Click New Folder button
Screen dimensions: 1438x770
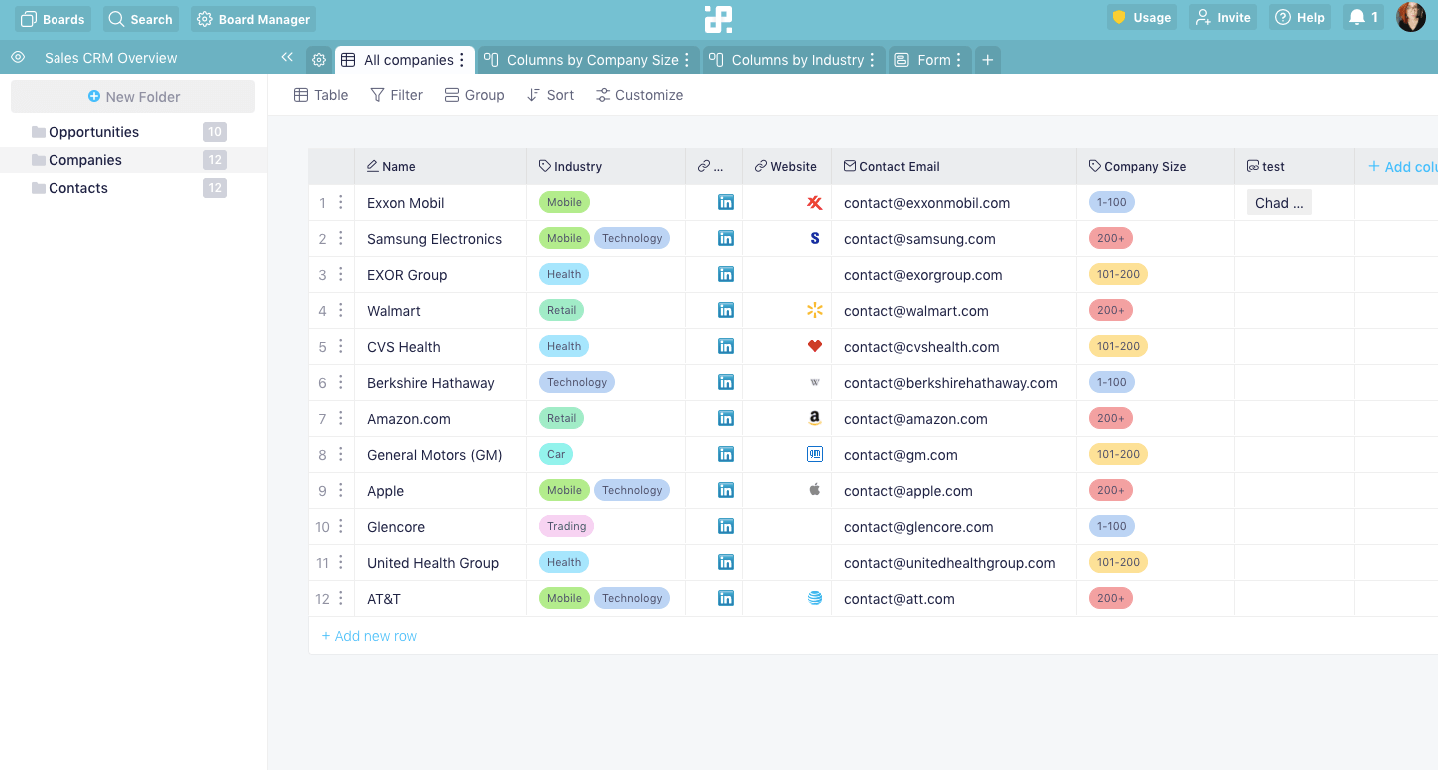pos(133,97)
